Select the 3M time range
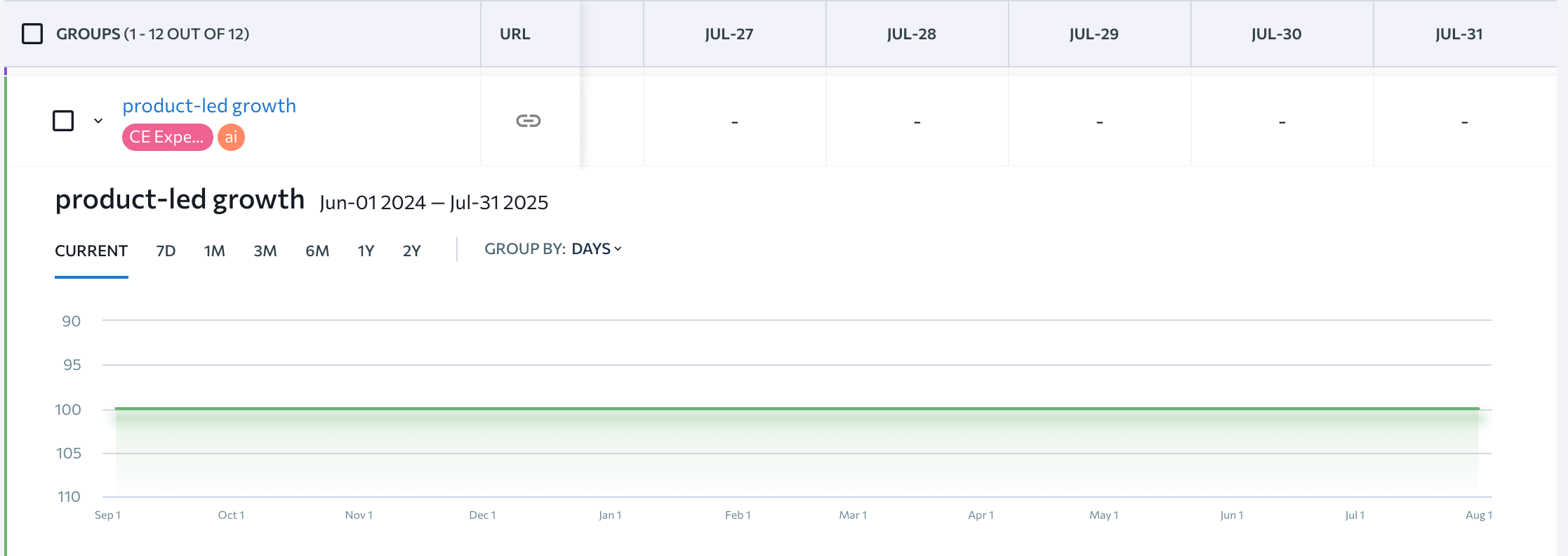Viewport: 1568px width, 556px height. tap(265, 251)
